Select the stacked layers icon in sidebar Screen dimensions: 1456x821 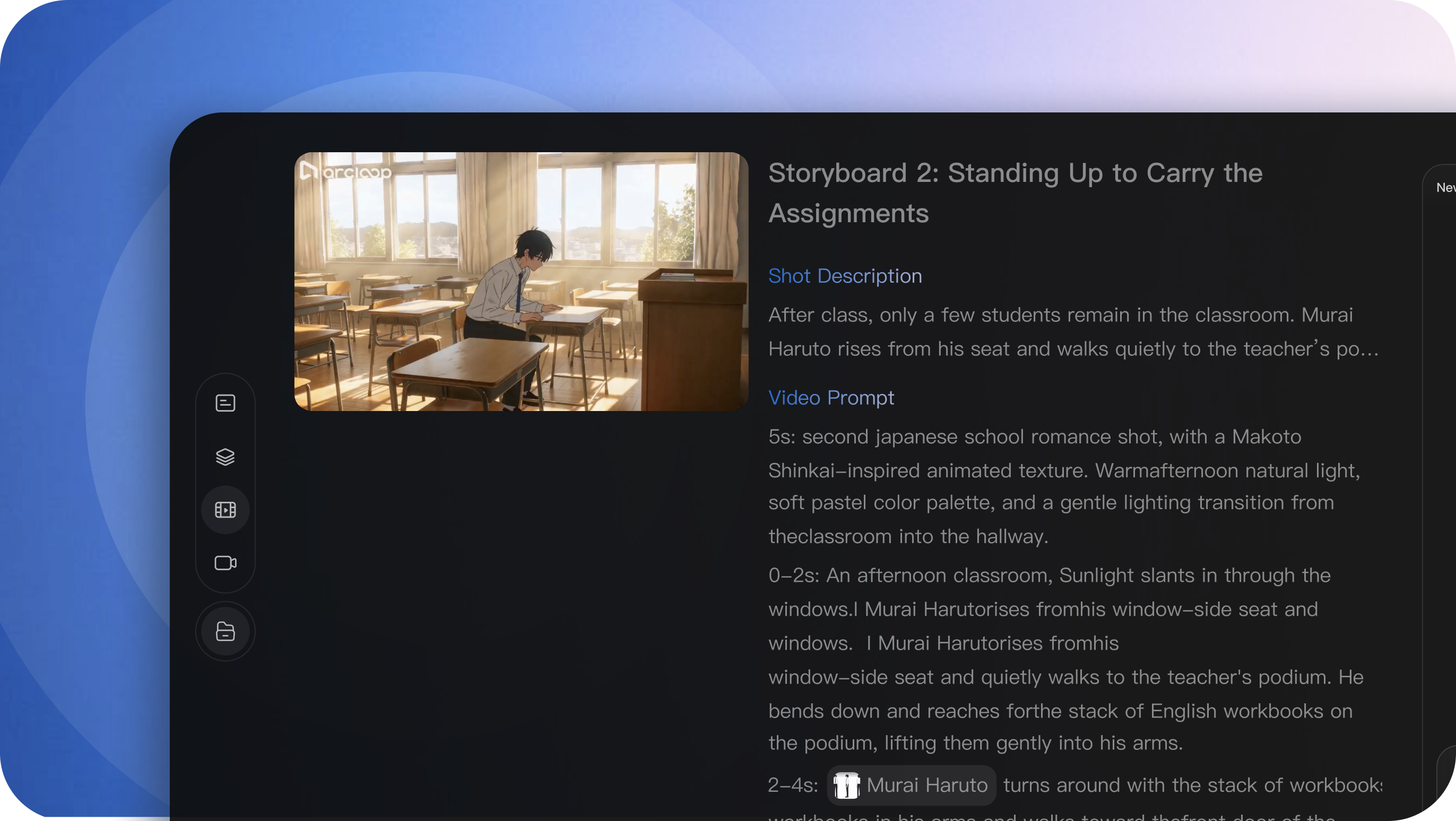click(x=225, y=457)
